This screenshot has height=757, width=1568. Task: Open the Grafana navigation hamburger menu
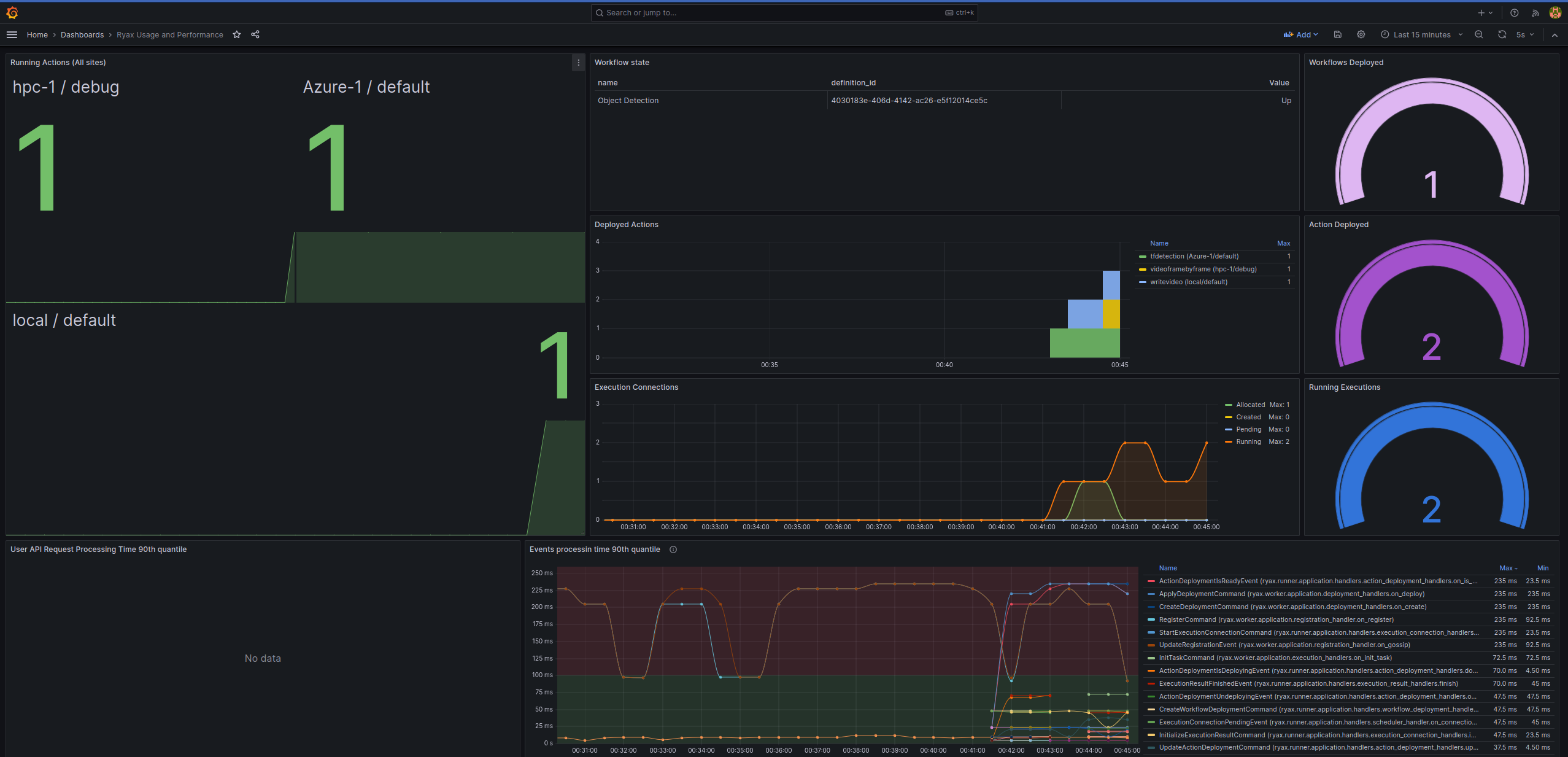pos(12,34)
